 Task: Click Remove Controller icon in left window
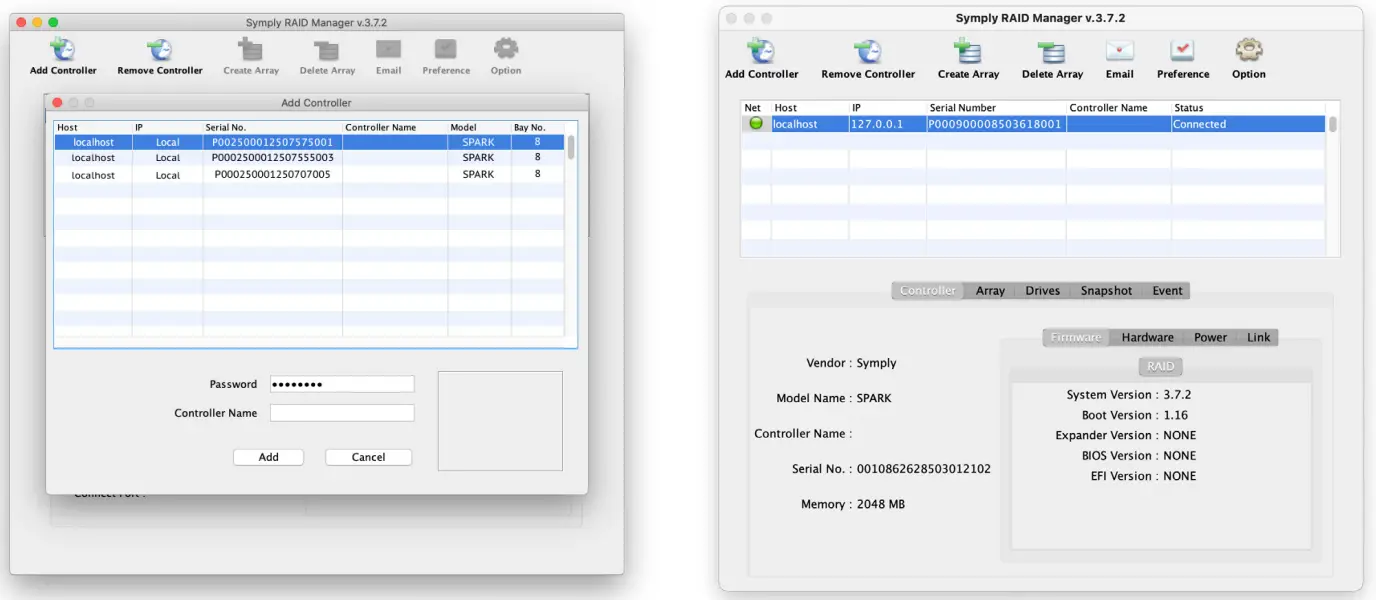[x=159, y=49]
